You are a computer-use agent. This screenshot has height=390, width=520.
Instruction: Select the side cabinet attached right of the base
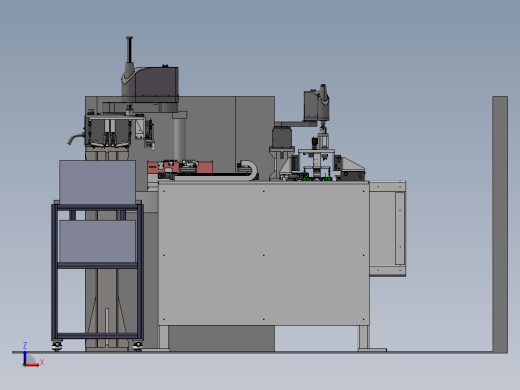click(x=388, y=229)
